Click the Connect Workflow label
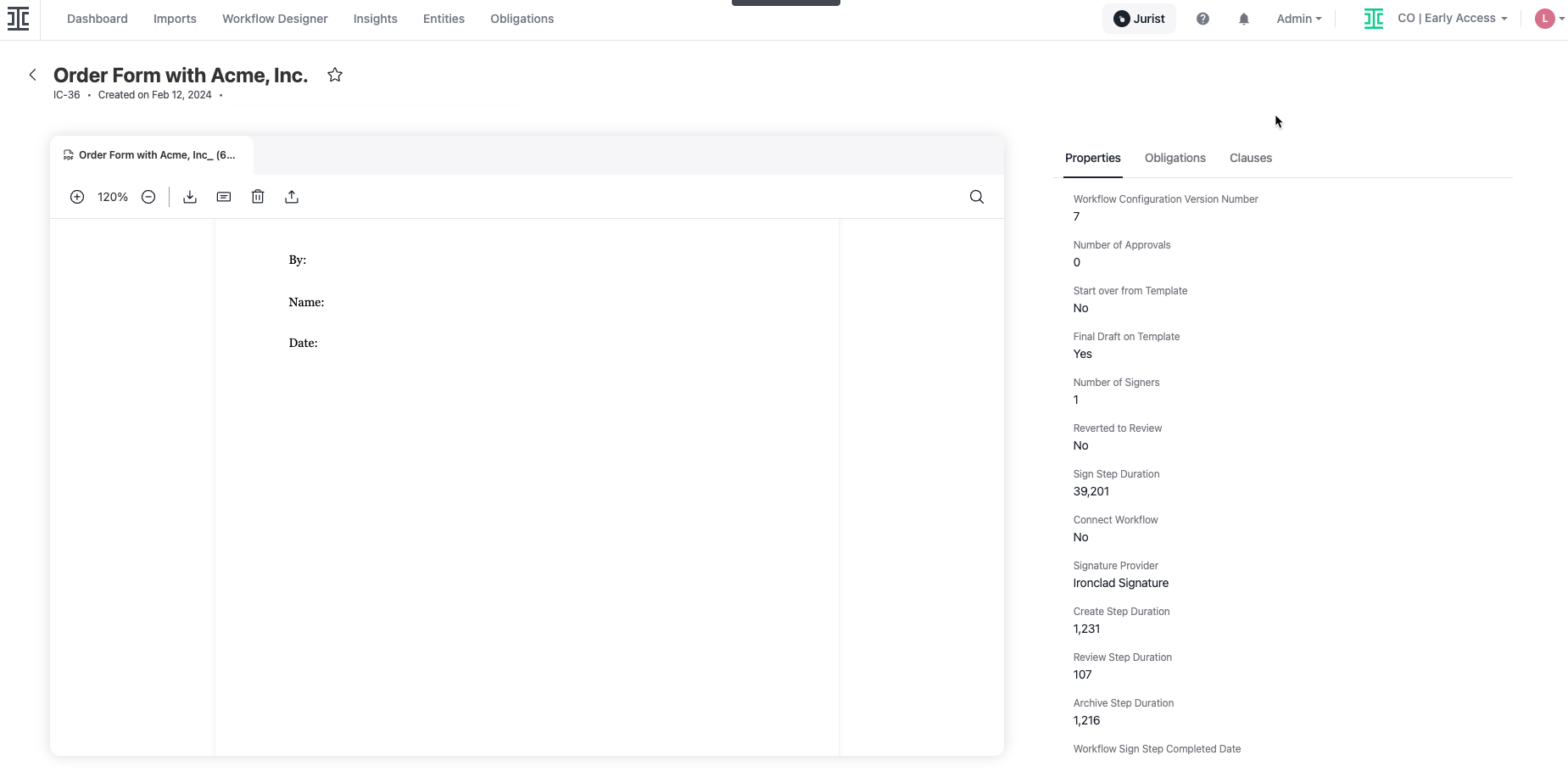This screenshot has width=1568, height=772. 1115,520
